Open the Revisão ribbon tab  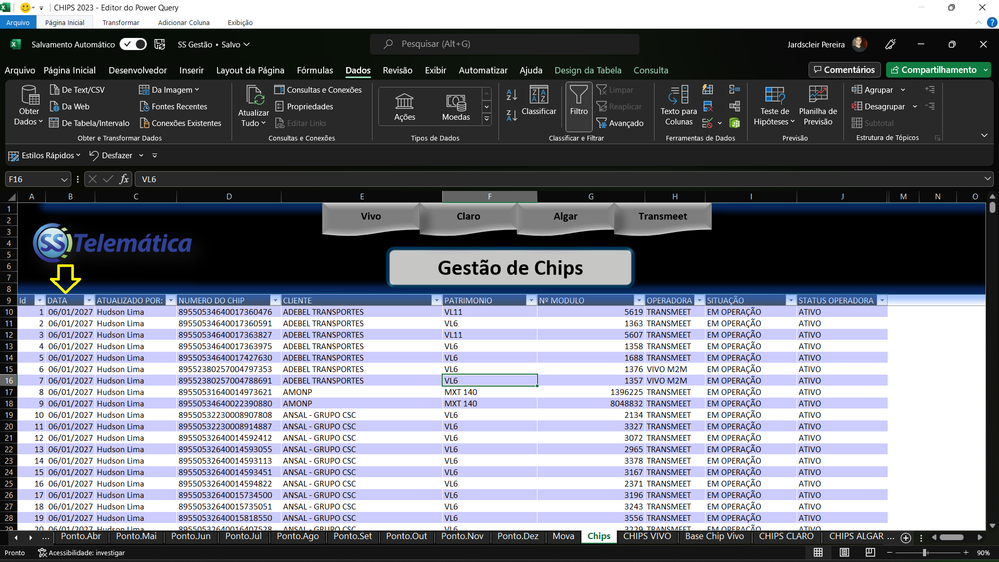[398, 70]
